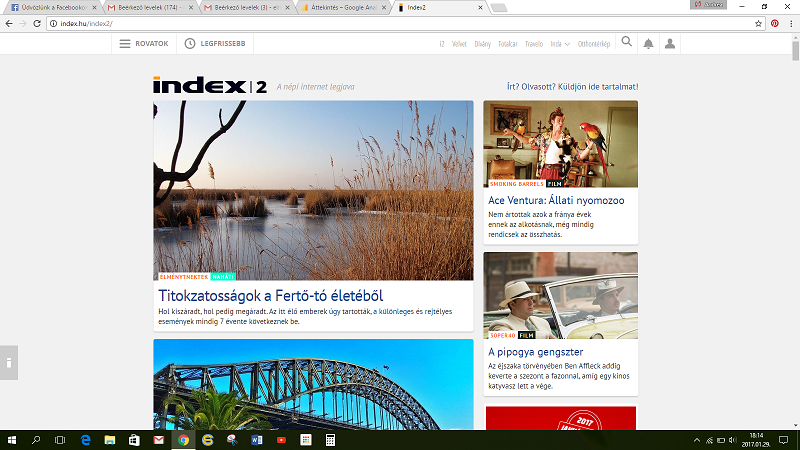800x450 pixels.
Task: Open the LEGFRISSEBB section
Action: click(x=214, y=44)
